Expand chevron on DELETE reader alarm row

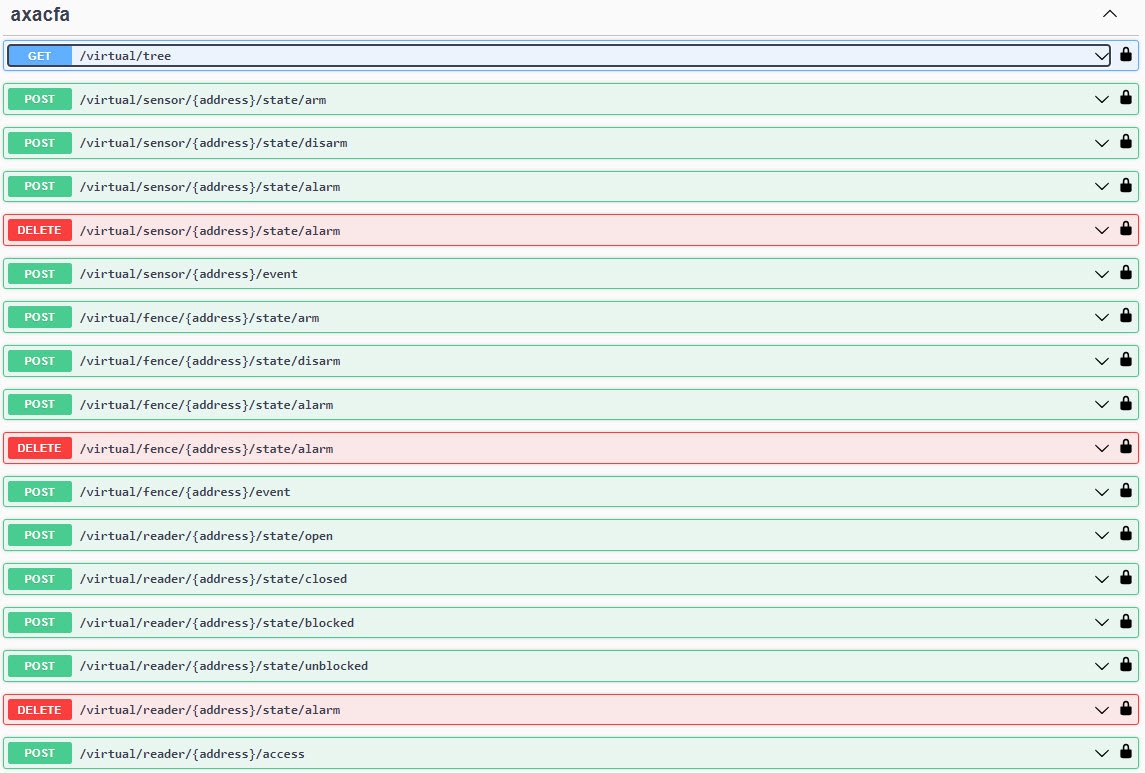[x=1102, y=710]
